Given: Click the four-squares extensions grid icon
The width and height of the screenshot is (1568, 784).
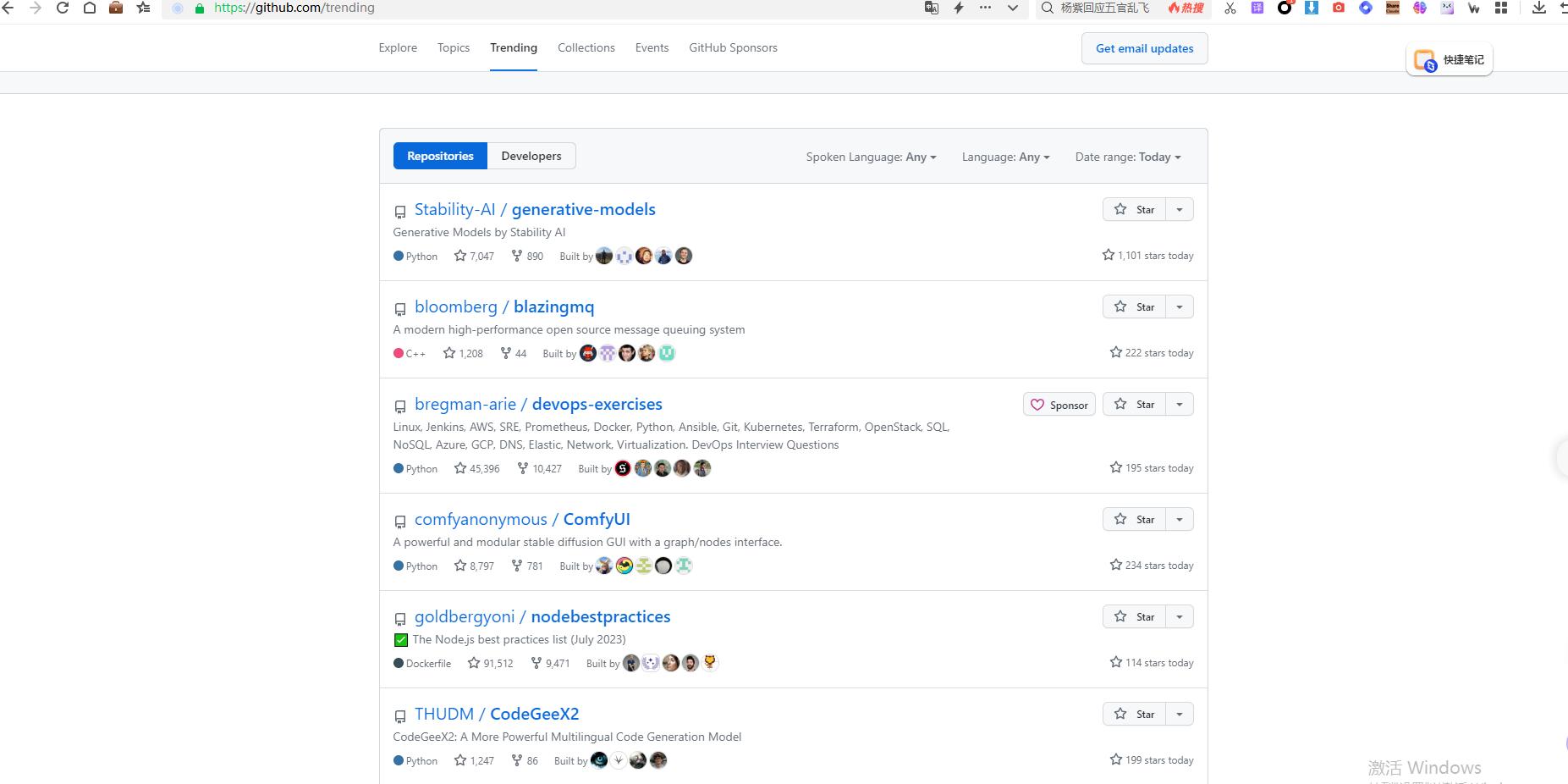Looking at the screenshot, I should [x=1500, y=8].
